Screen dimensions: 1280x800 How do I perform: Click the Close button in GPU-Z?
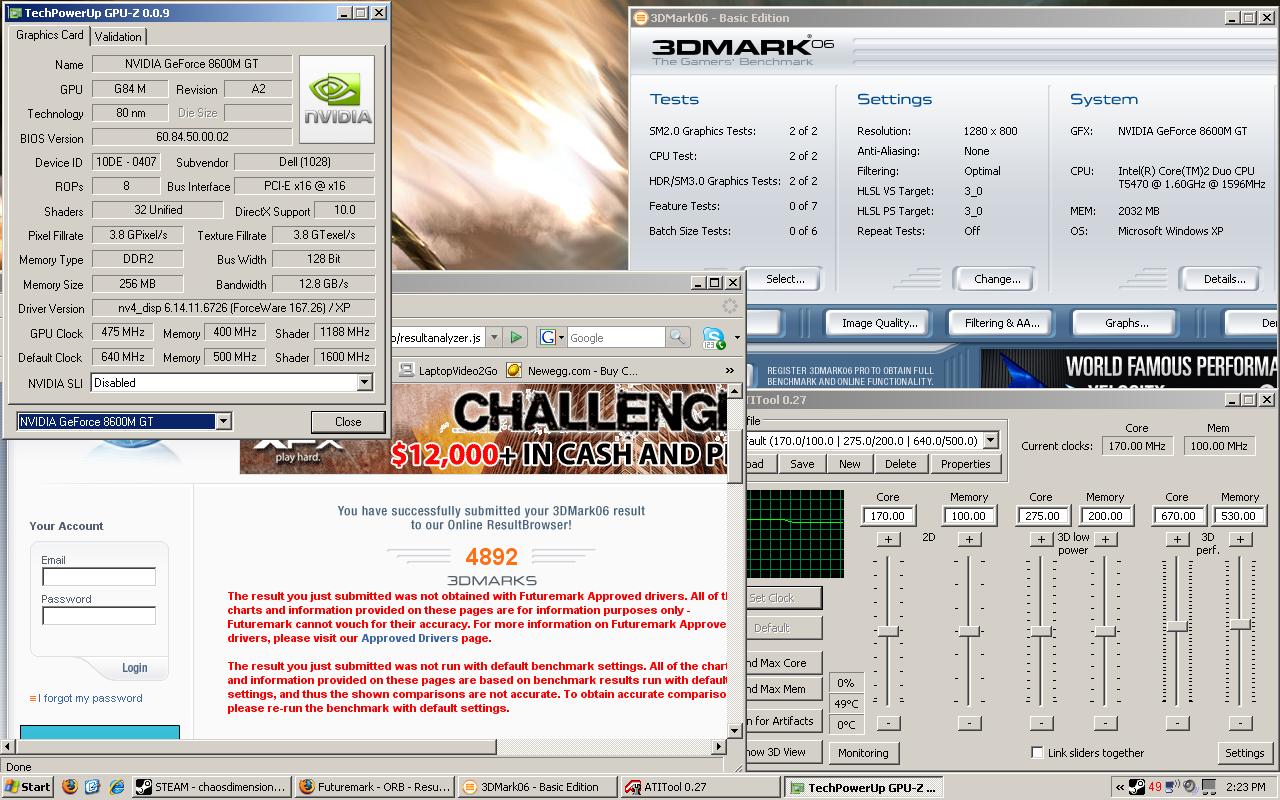[x=348, y=422]
